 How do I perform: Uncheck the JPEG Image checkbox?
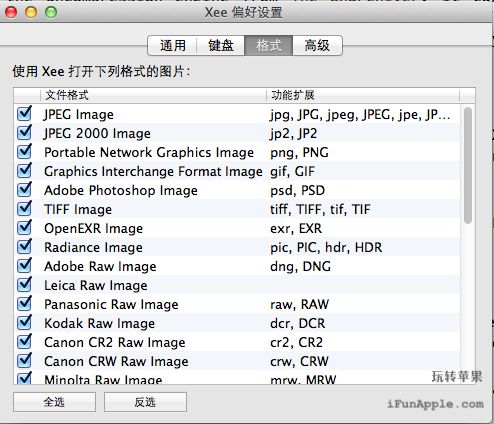pyautogui.click(x=25, y=114)
